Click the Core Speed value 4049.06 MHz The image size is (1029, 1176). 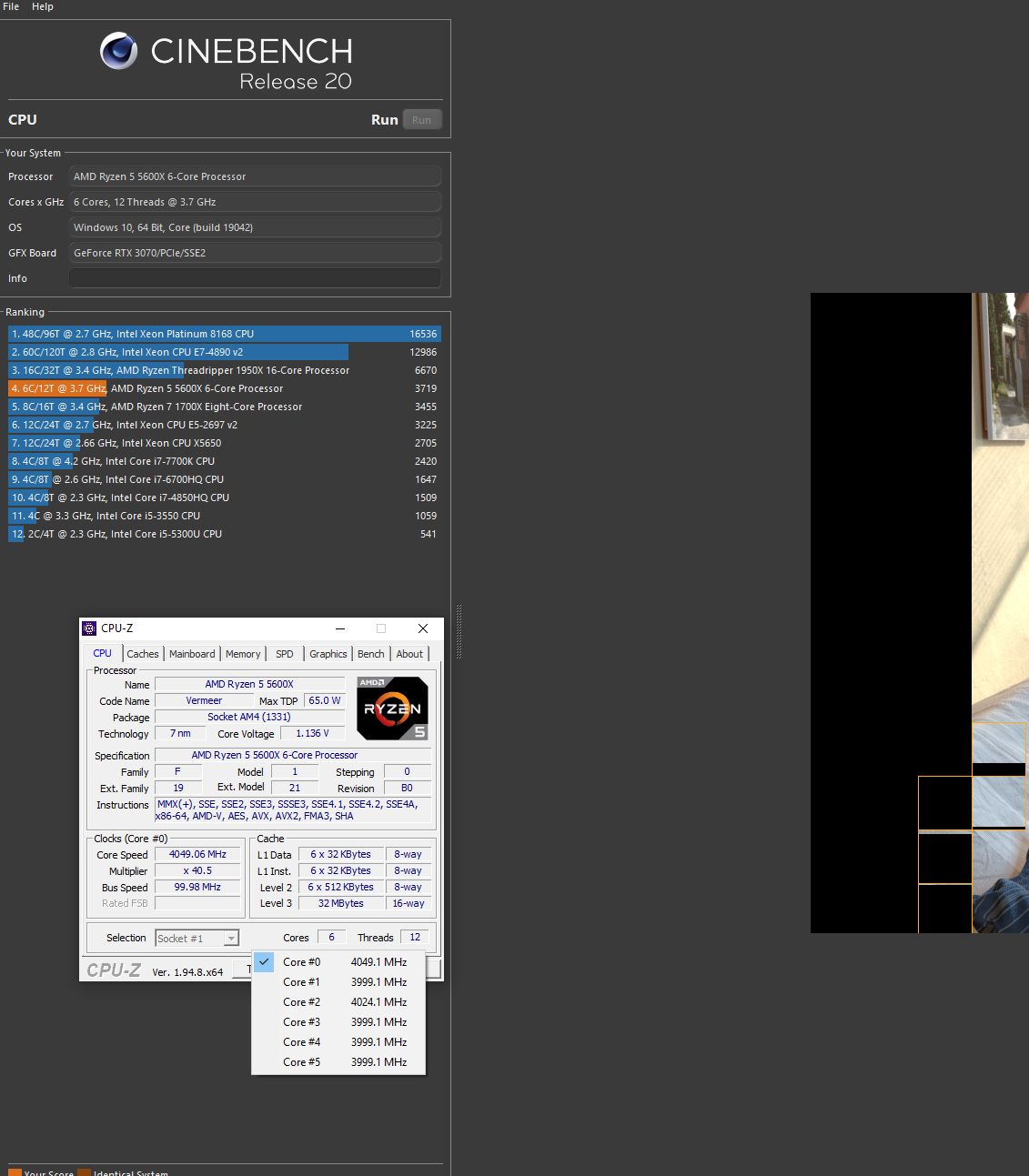click(x=197, y=854)
